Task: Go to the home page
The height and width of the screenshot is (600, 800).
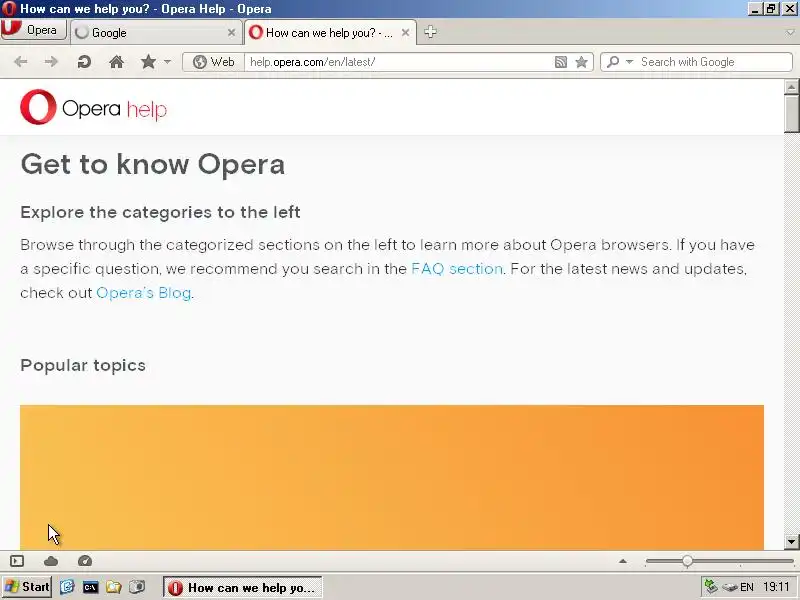Action: [116, 62]
